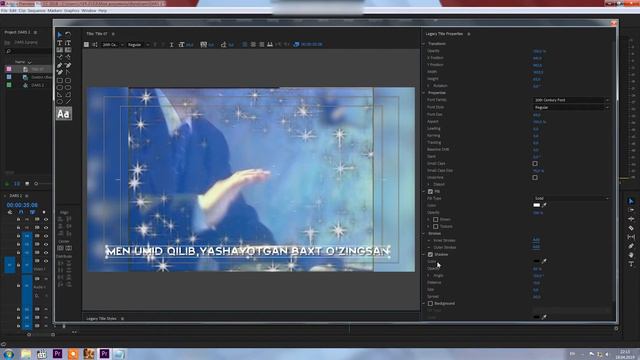Open the File menu
This screenshot has width=640, height=360.
click(4, 11)
